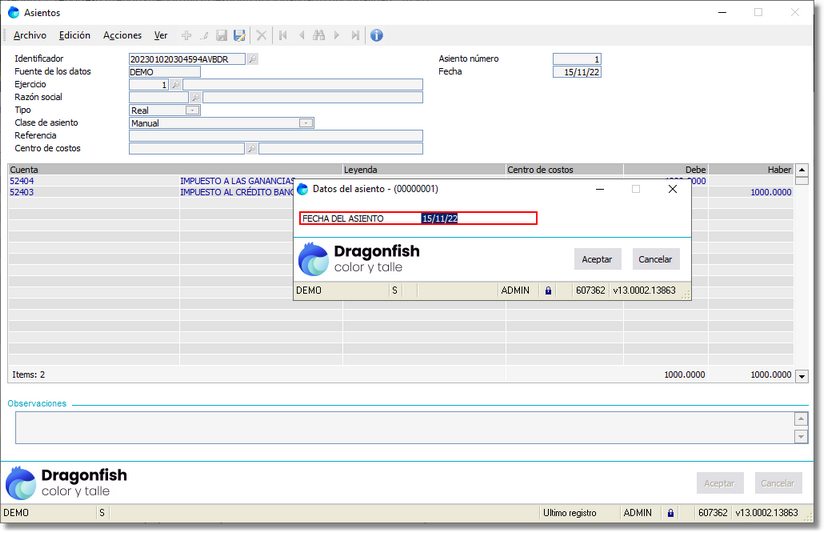Select IMPUESTO AL CRÉDITO BANC row text
Screen dimensions: 824x533
[237, 192]
